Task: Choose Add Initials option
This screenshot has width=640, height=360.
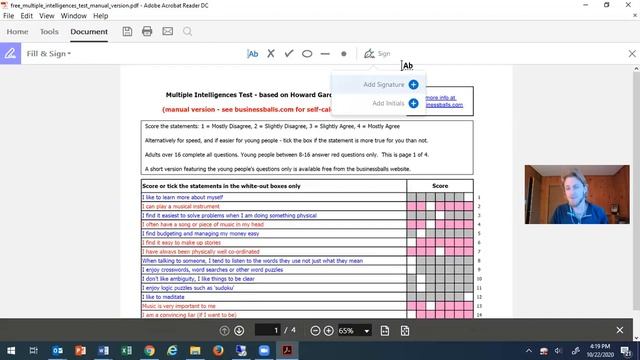Action: point(379,103)
